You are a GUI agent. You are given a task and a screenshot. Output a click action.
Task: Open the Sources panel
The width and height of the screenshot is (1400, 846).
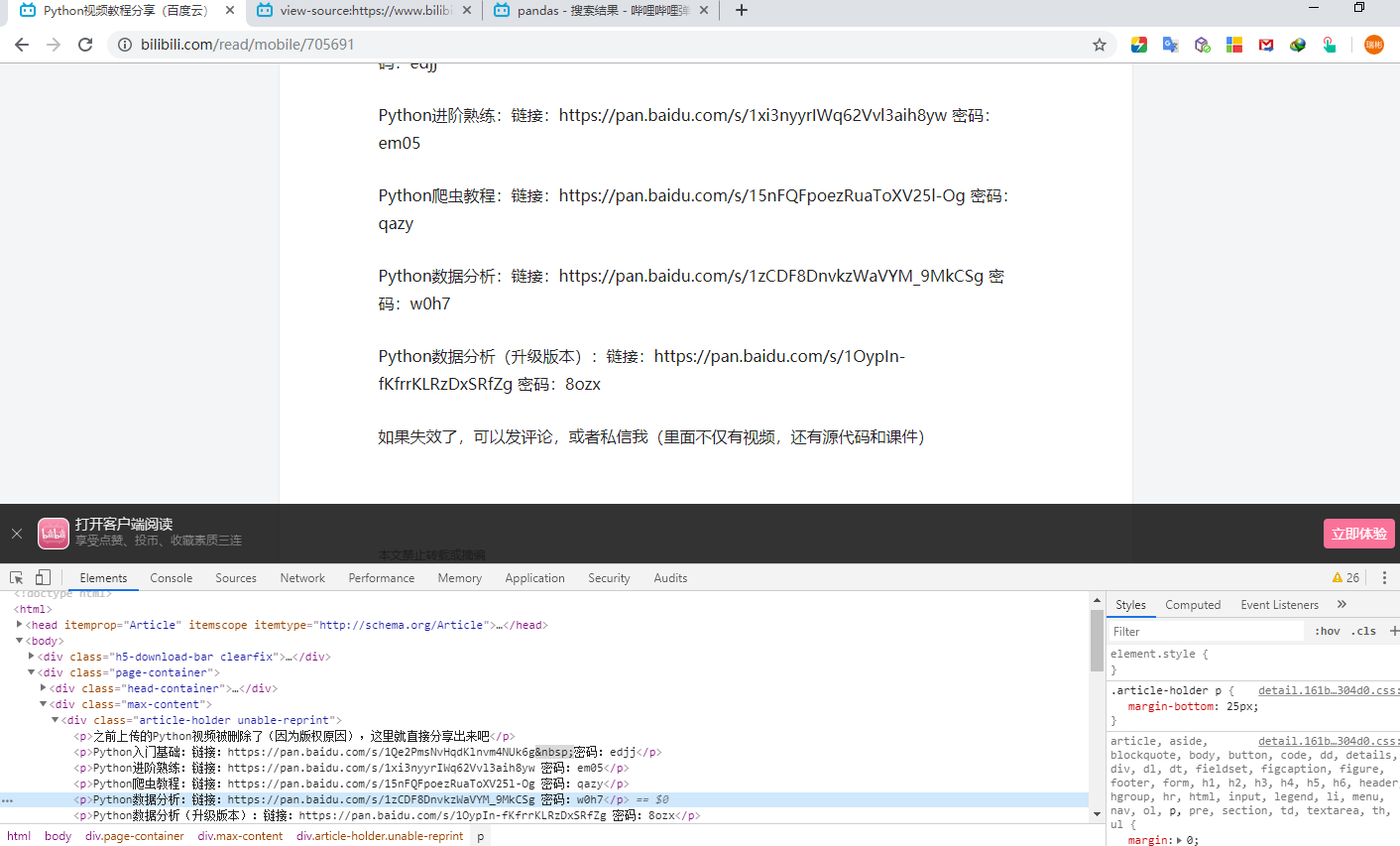click(236, 578)
